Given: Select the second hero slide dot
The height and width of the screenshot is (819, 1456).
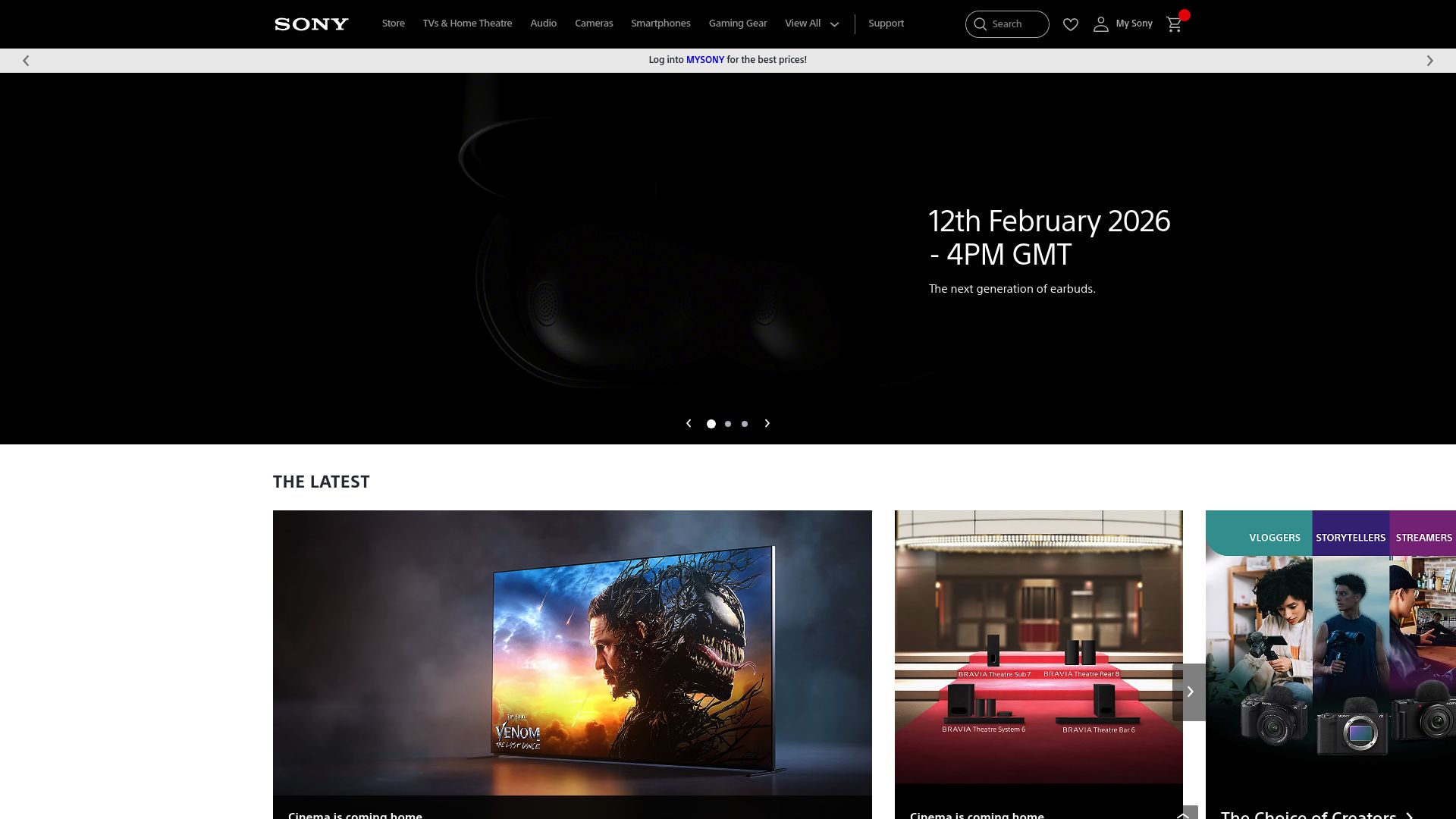Looking at the screenshot, I should coord(728,424).
